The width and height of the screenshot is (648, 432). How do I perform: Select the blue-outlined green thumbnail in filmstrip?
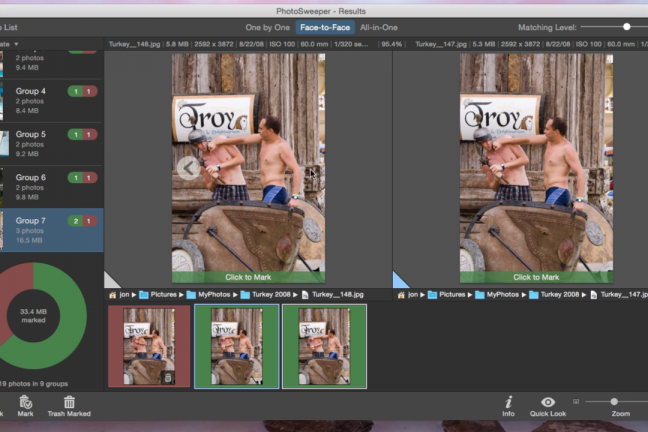click(237, 346)
